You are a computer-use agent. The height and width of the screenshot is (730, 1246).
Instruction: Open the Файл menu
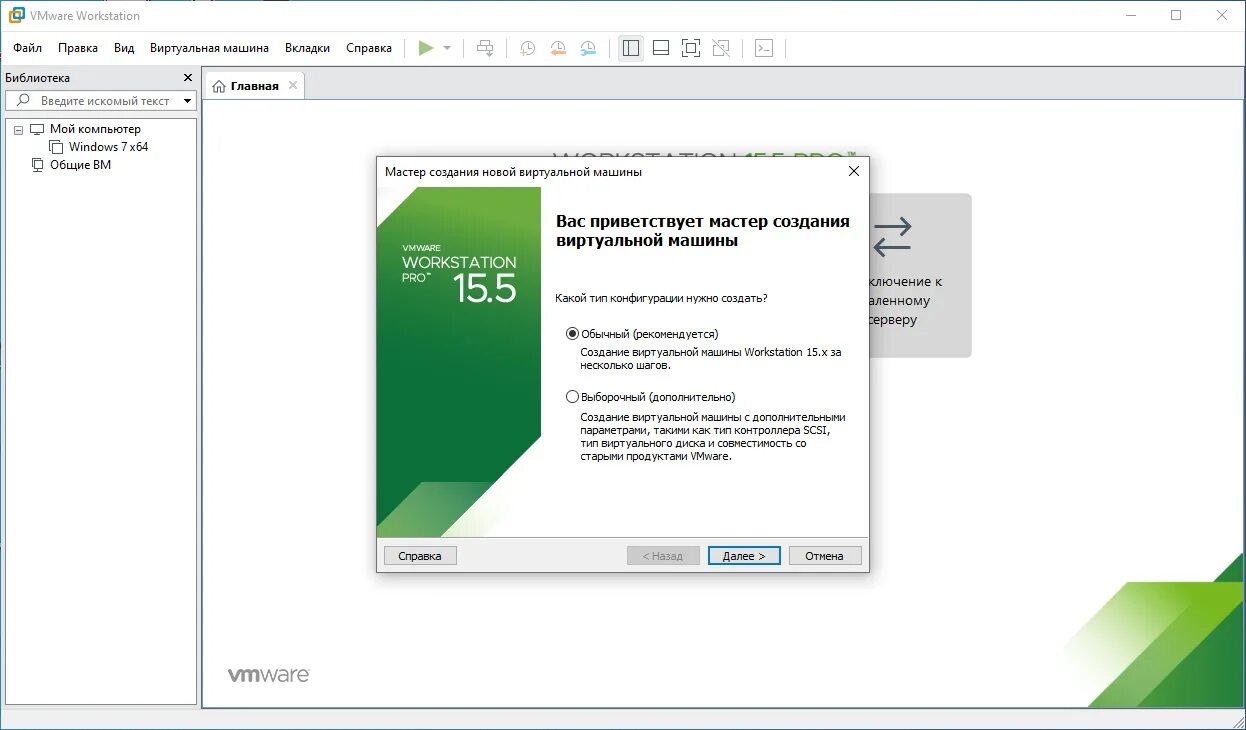[27, 48]
